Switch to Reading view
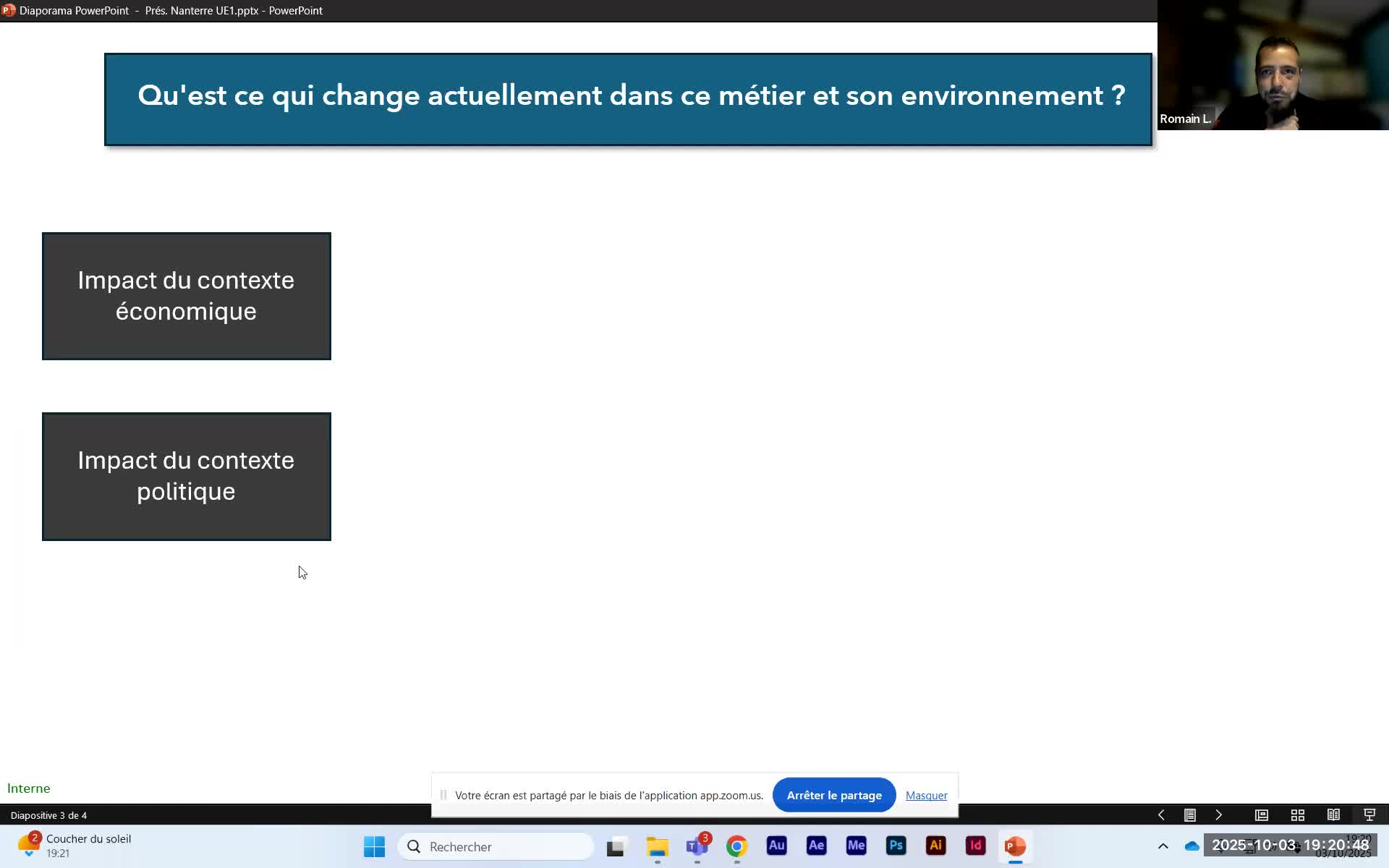This screenshot has width=1389, height=868. coord(1333,815)
